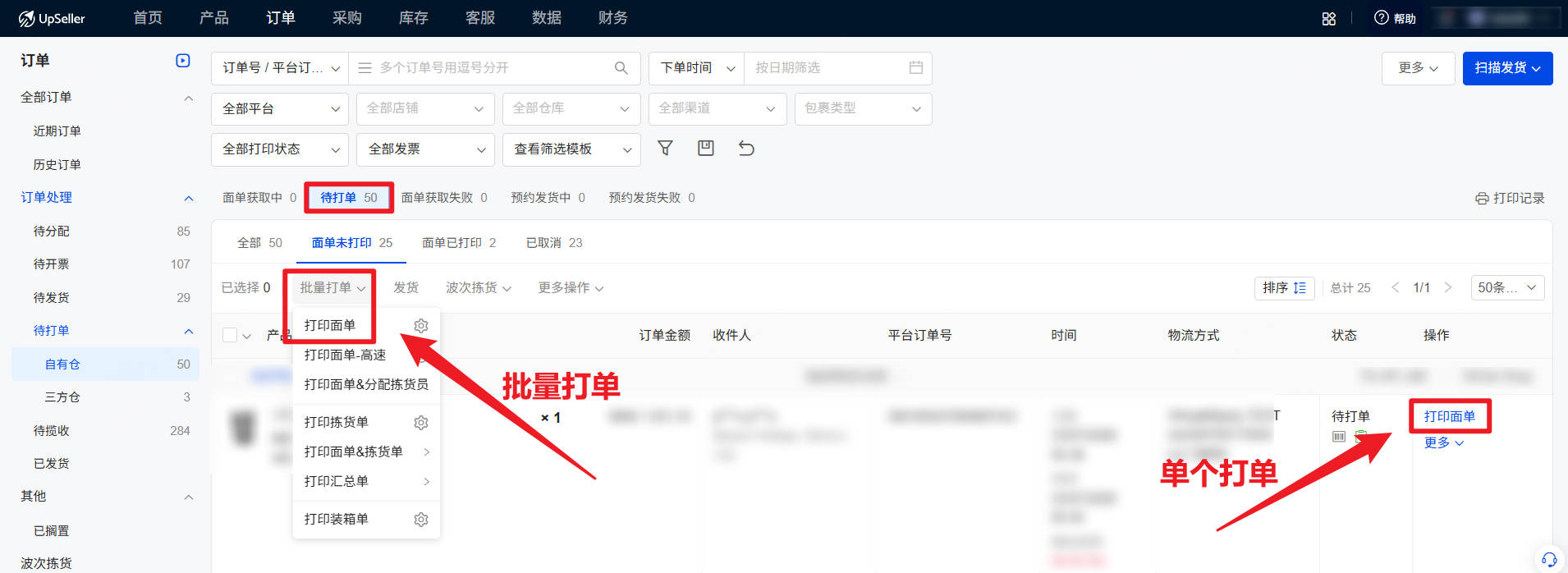The width and height of the screenshot is (1568, 573).
Task: Open the 库存 top menu
Action: [414, 18]
